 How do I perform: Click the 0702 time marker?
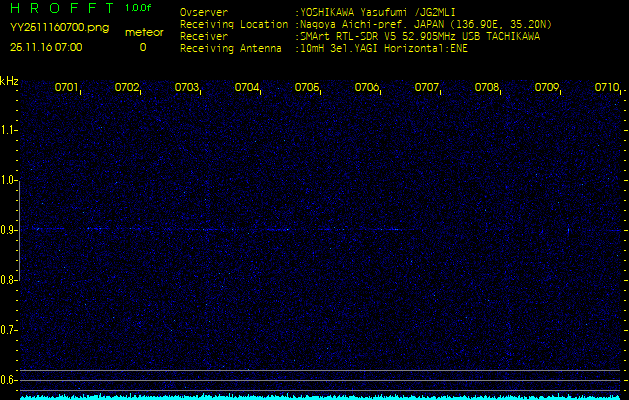point(126,87)
